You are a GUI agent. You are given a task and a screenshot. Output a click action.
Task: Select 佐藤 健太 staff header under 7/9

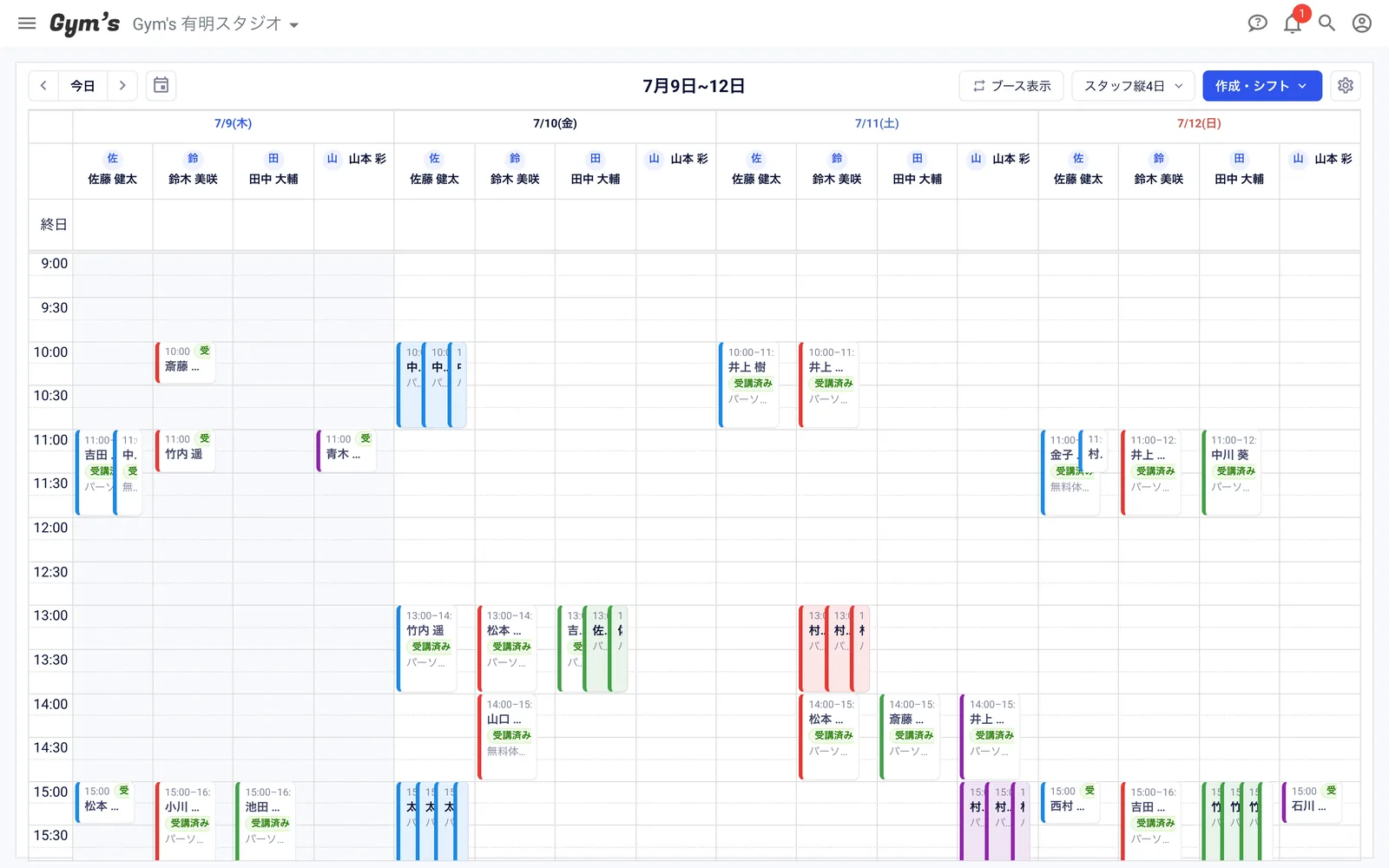click(x=113, y=170)
